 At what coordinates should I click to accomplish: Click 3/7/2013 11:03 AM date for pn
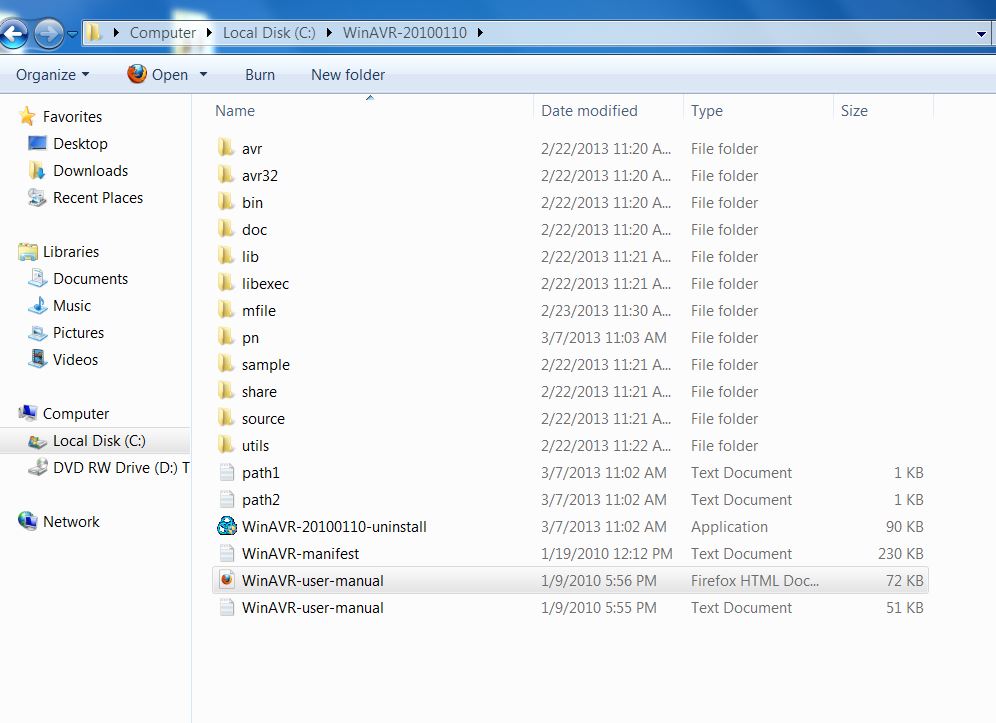coord(603,338)
